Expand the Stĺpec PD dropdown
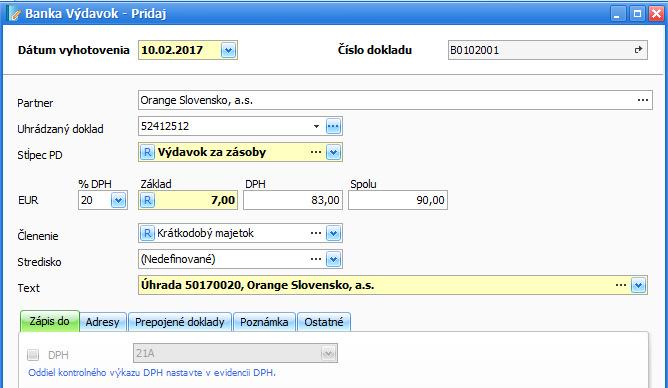Image resolution: width=668 pixels, height=388 pixels. 333,152
